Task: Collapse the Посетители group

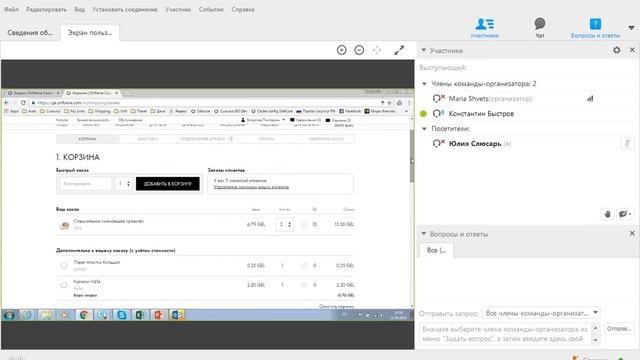Action: pyautogui.click(x=424, y=129)
